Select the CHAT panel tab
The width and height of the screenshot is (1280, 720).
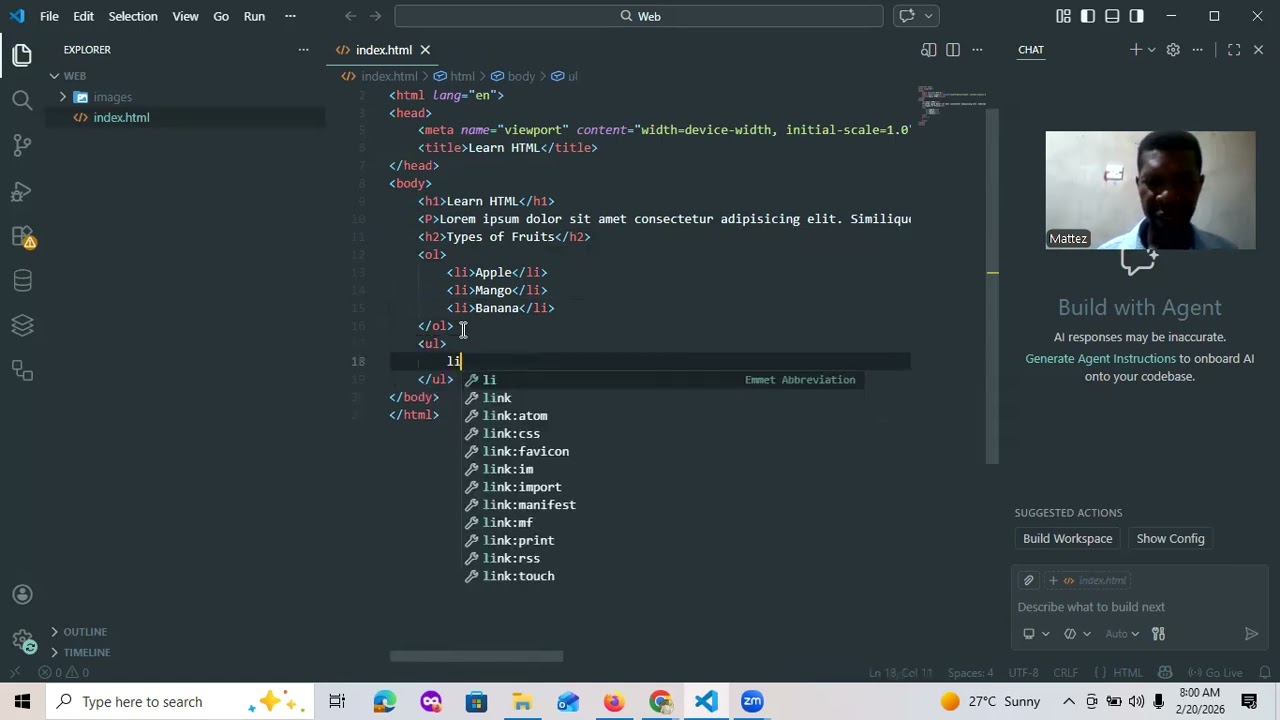point(1031,50)
